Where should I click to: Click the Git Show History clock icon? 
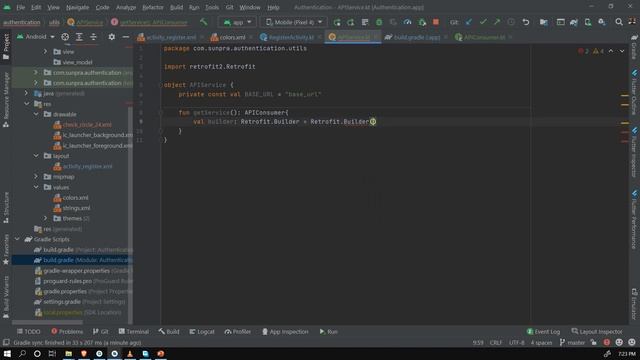[x=511, y=22]
